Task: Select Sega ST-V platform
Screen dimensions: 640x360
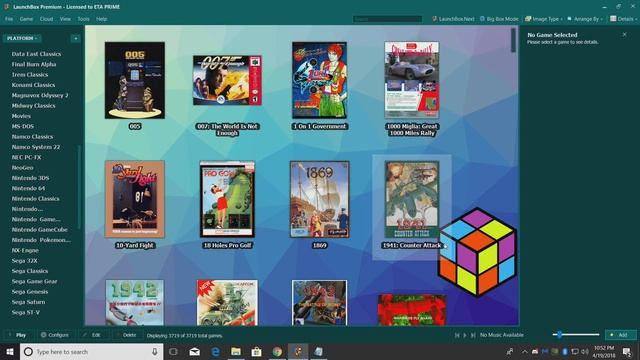Action: point(26,312)
